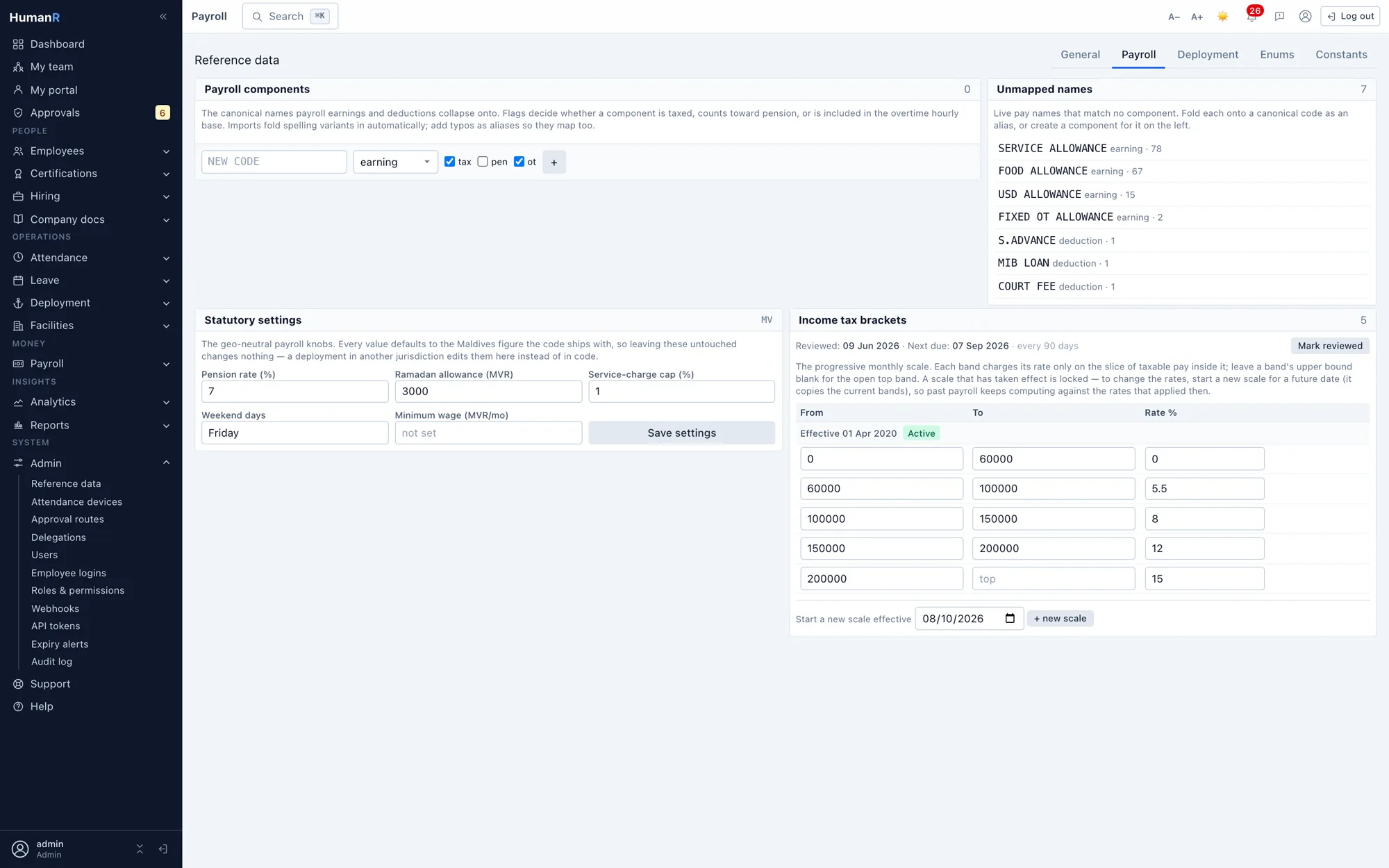The height and width of the screenshot is (868, 1389).
Task: Open Roles & permissions page
Action: 78,591
